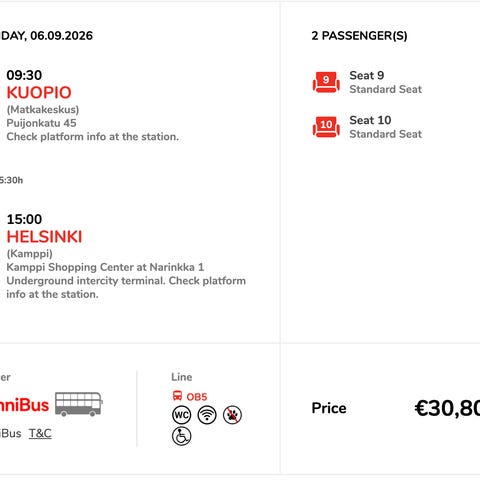Click the €30,80 price amount
The image size is (480, 480).
coord(447,408)
